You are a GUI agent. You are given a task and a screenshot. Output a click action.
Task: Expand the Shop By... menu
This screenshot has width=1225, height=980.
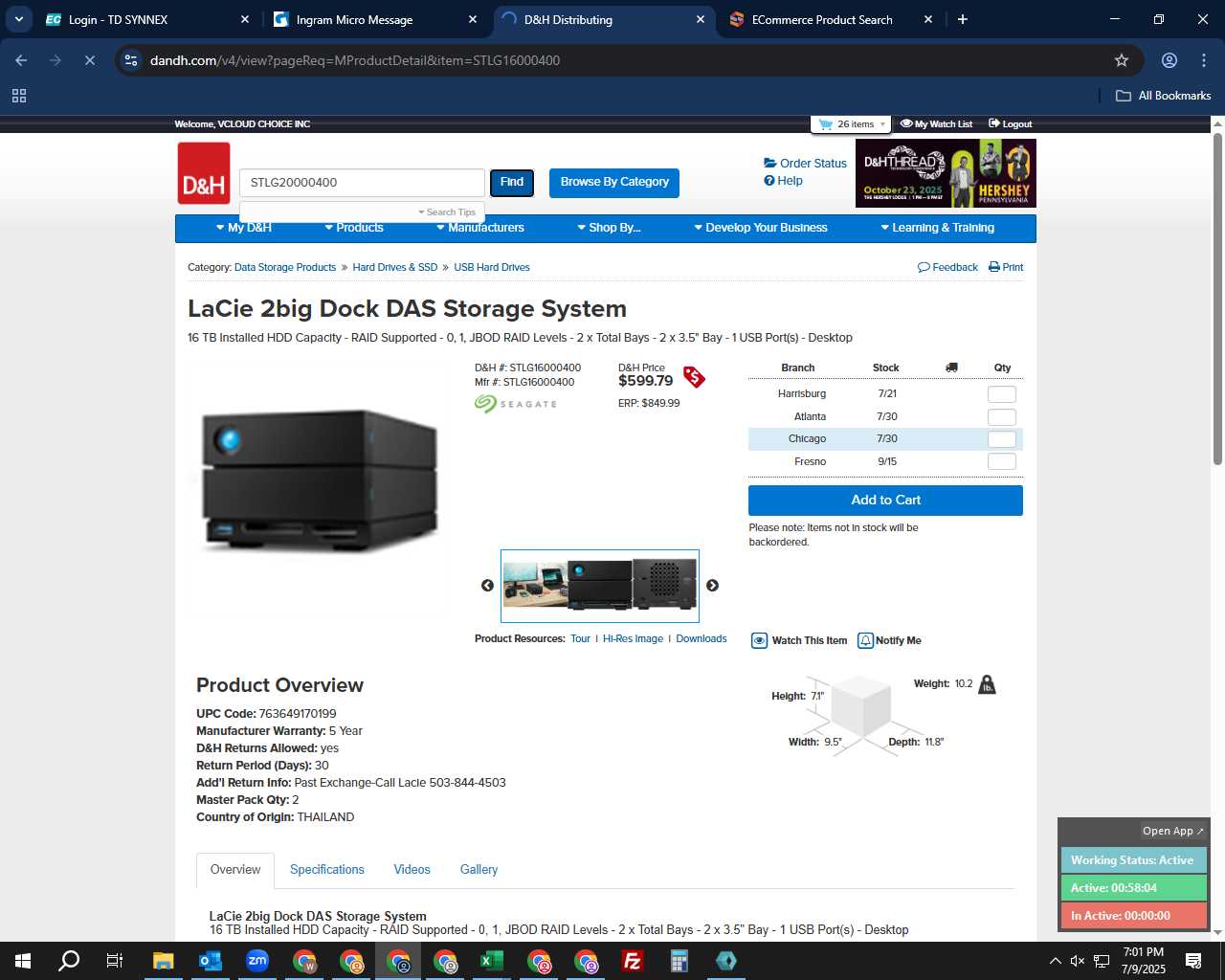click(609, 228)
